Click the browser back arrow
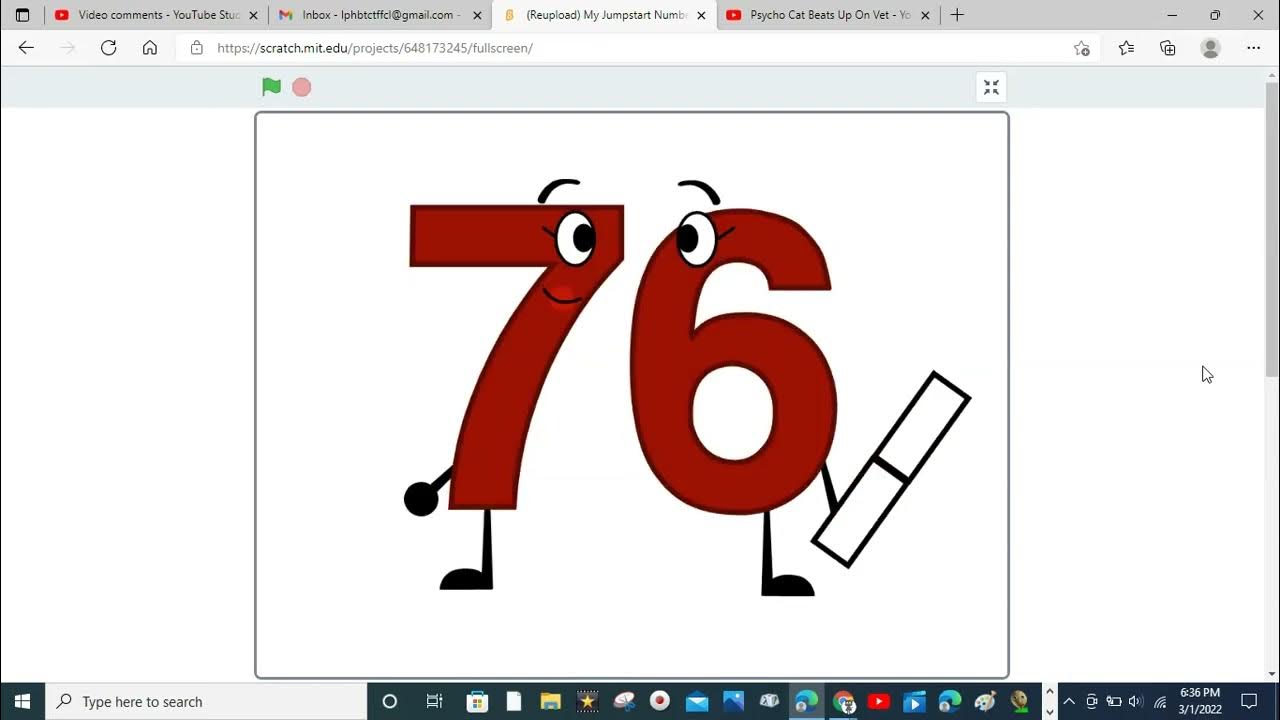Screen dimensions: 1280x720 pos(26,47)
